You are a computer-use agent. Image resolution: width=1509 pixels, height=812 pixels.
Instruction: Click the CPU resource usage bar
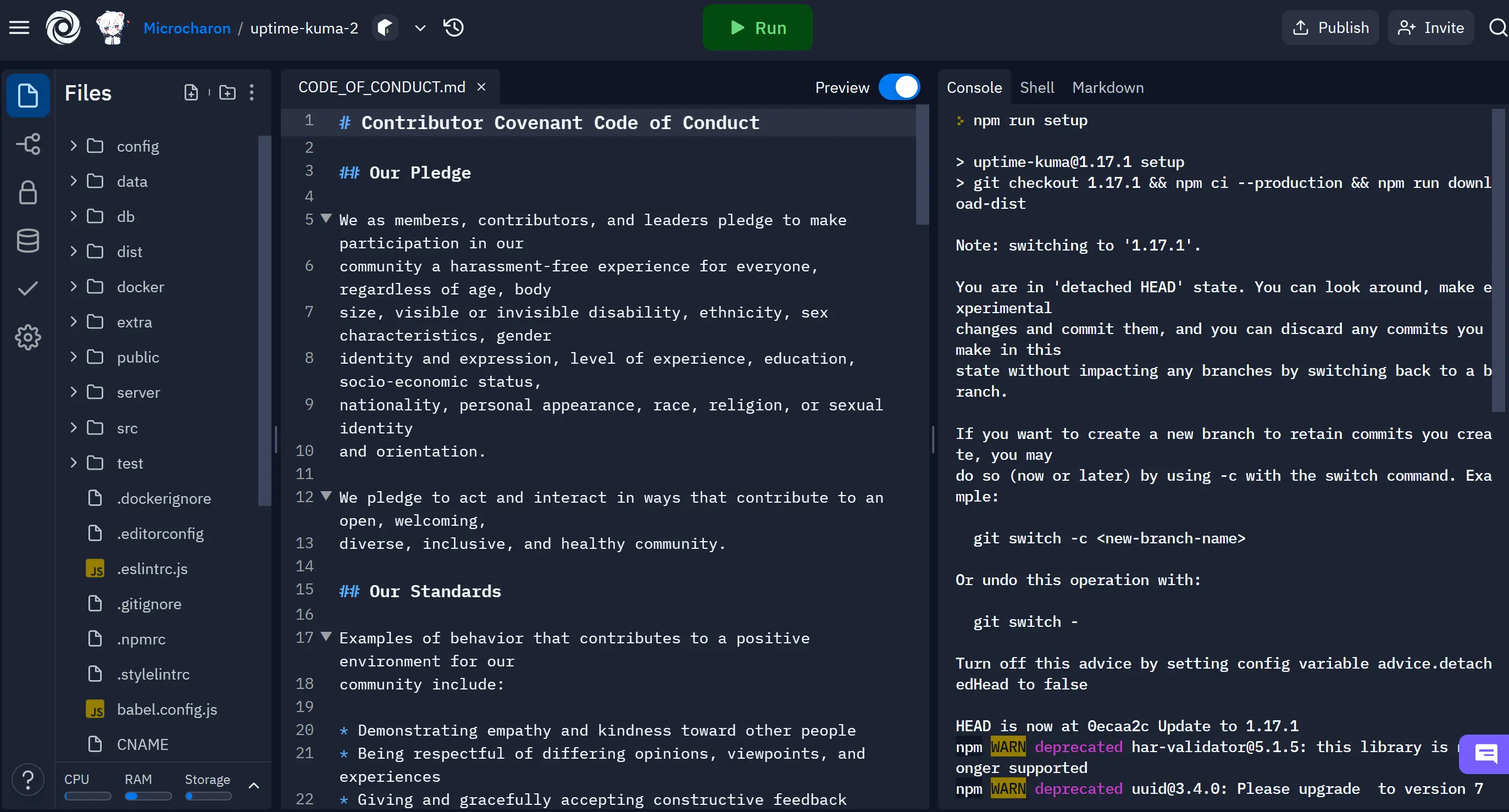[88, 796]
